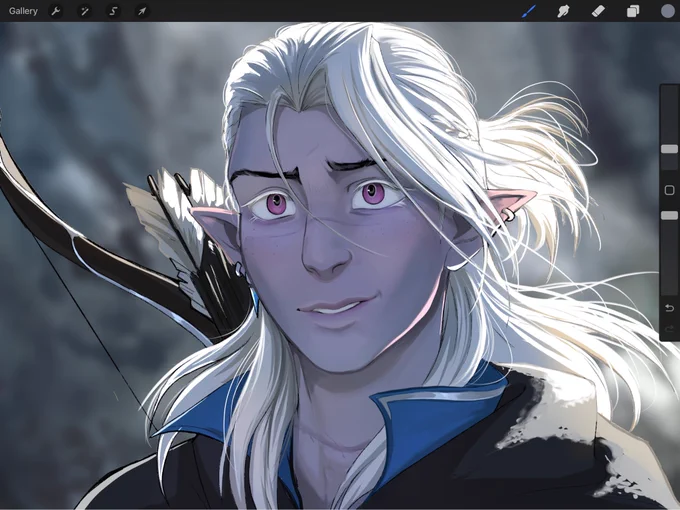Activate the Selection tool
The image size is (680, 510).
click(x=113, y=11)
